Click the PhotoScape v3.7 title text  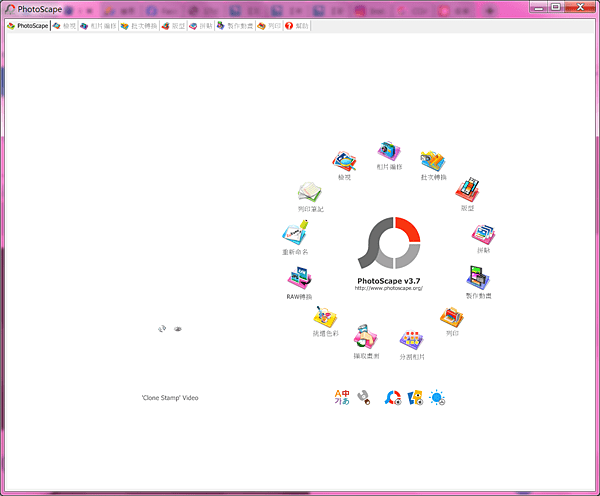coord(389,281)
